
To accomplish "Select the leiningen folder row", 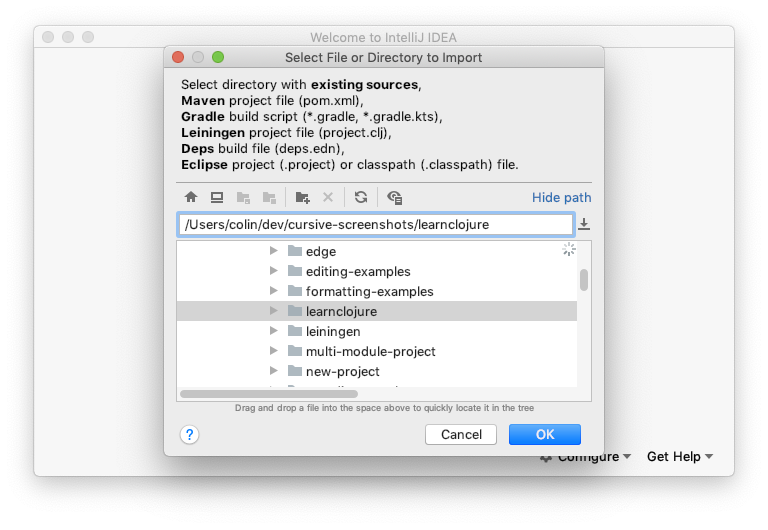I will (x=377, y=332).
